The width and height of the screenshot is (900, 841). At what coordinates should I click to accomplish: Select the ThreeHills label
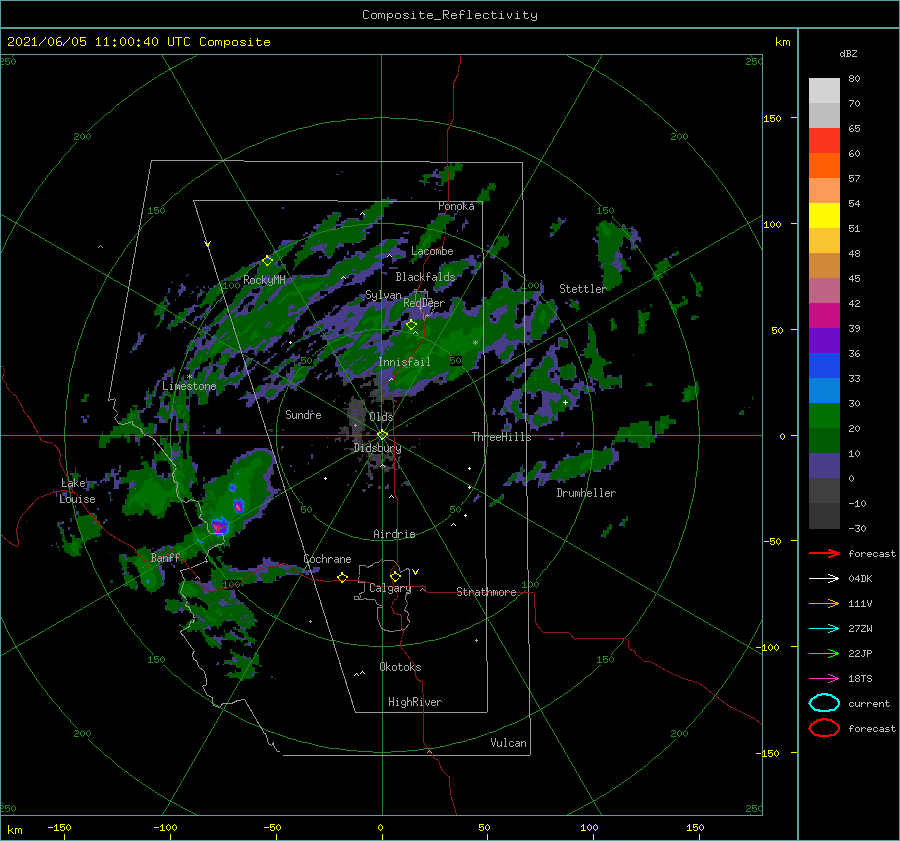(x=501, y=437)
